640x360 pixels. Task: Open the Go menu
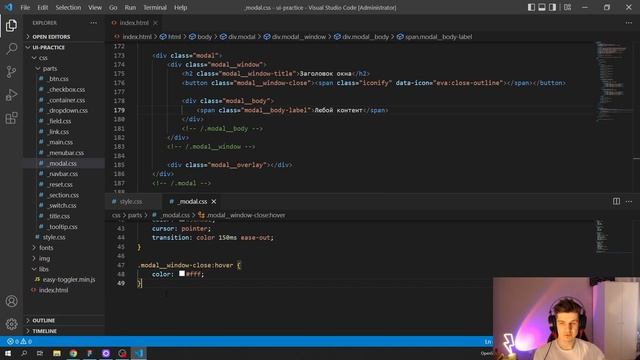[113, 7]
